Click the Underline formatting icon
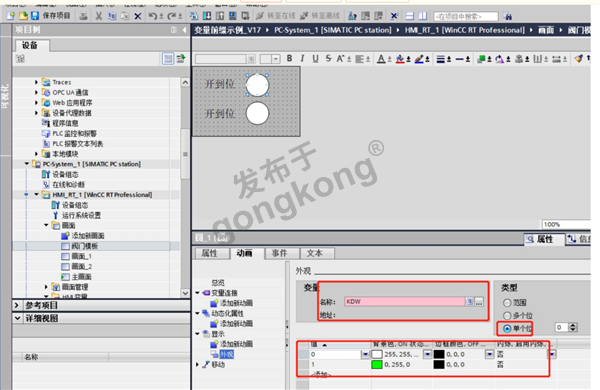This screenshot has width=600, height=390. pos(315,59)
